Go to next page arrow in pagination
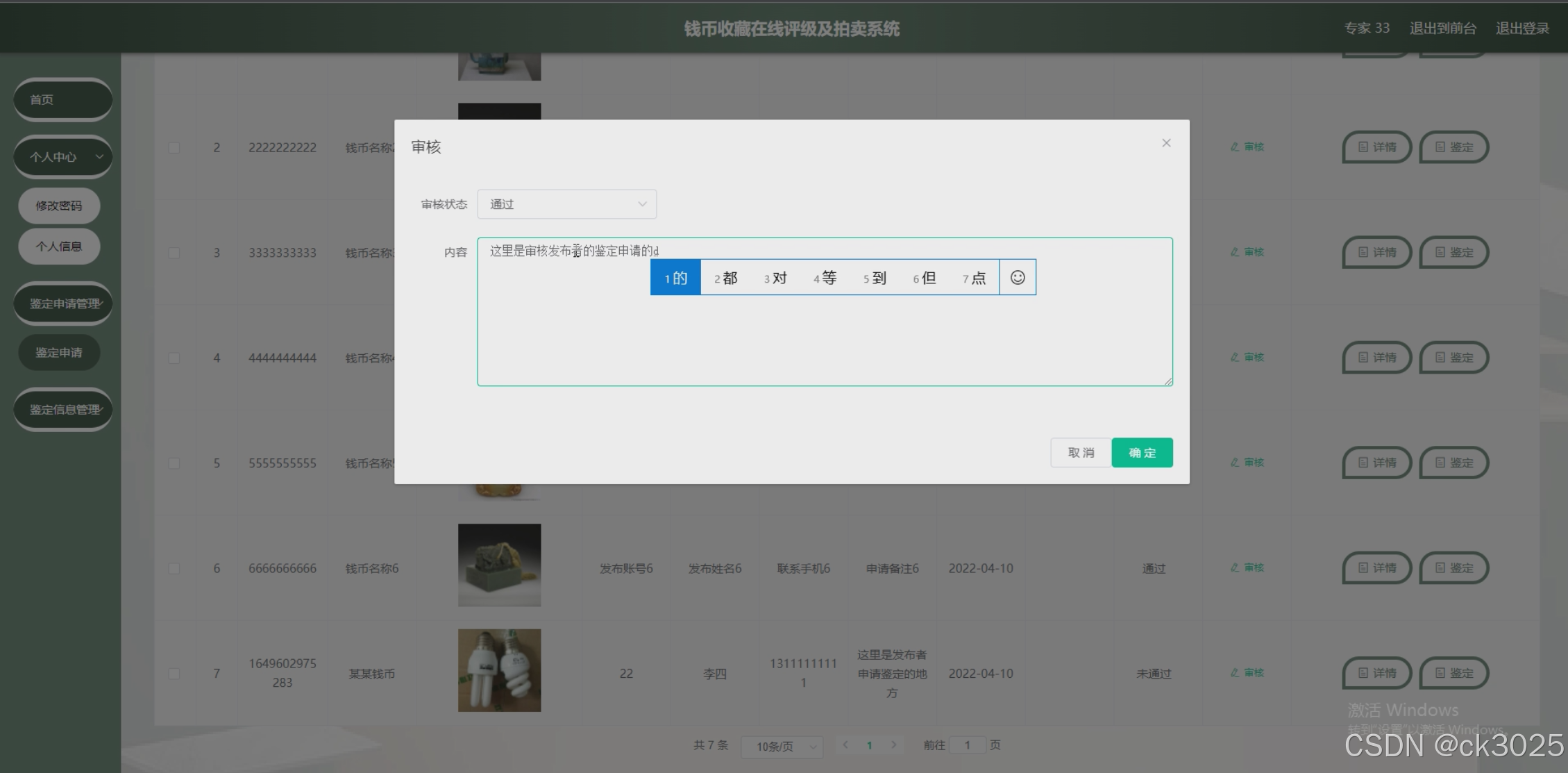The height and width of the screenshot is (773, 1568). pos(894,745)
